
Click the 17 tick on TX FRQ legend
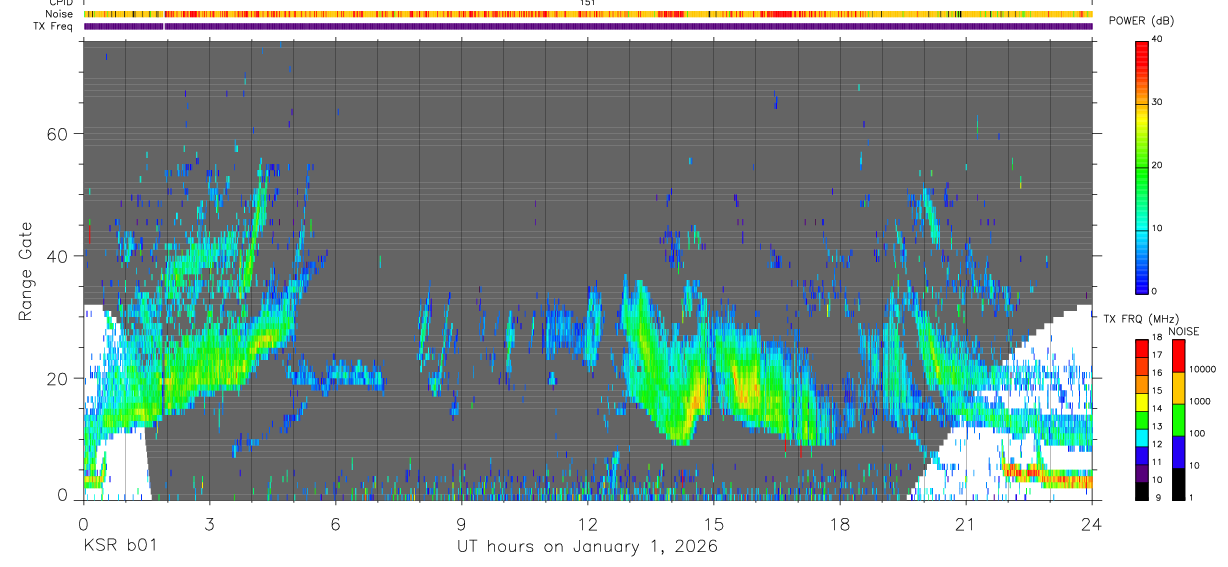1157,355
